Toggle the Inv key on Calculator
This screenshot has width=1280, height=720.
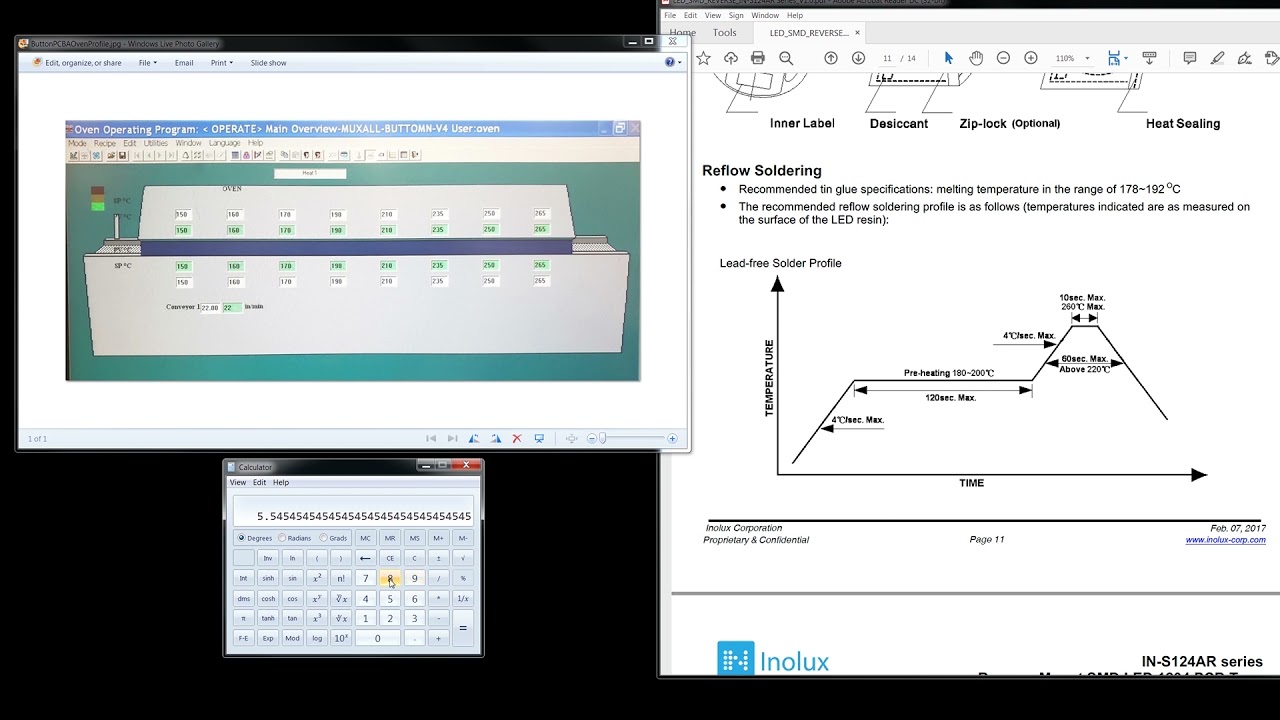267,558
